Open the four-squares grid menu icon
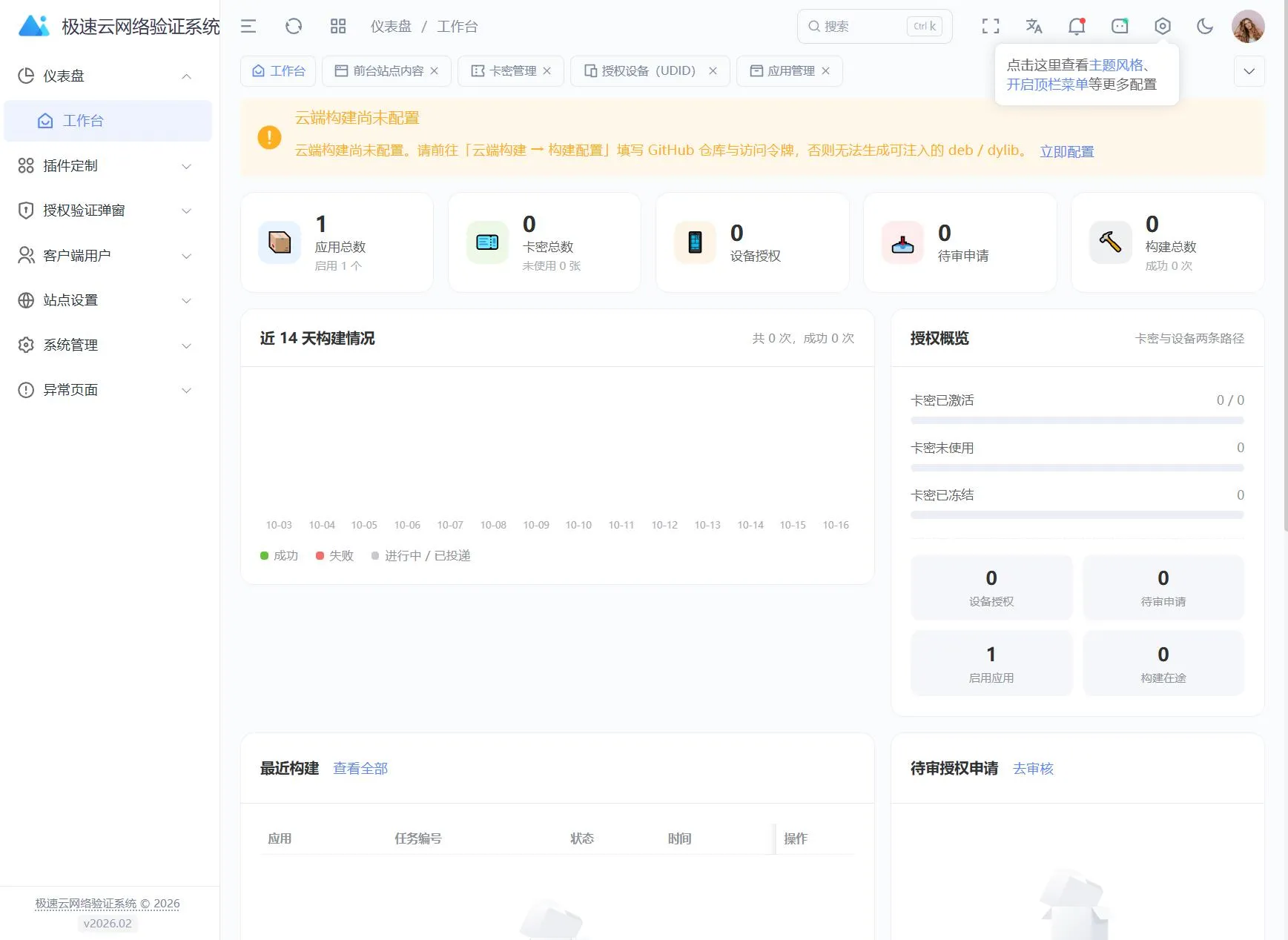This screenshot has height=940, width=1288. point(338,27)
